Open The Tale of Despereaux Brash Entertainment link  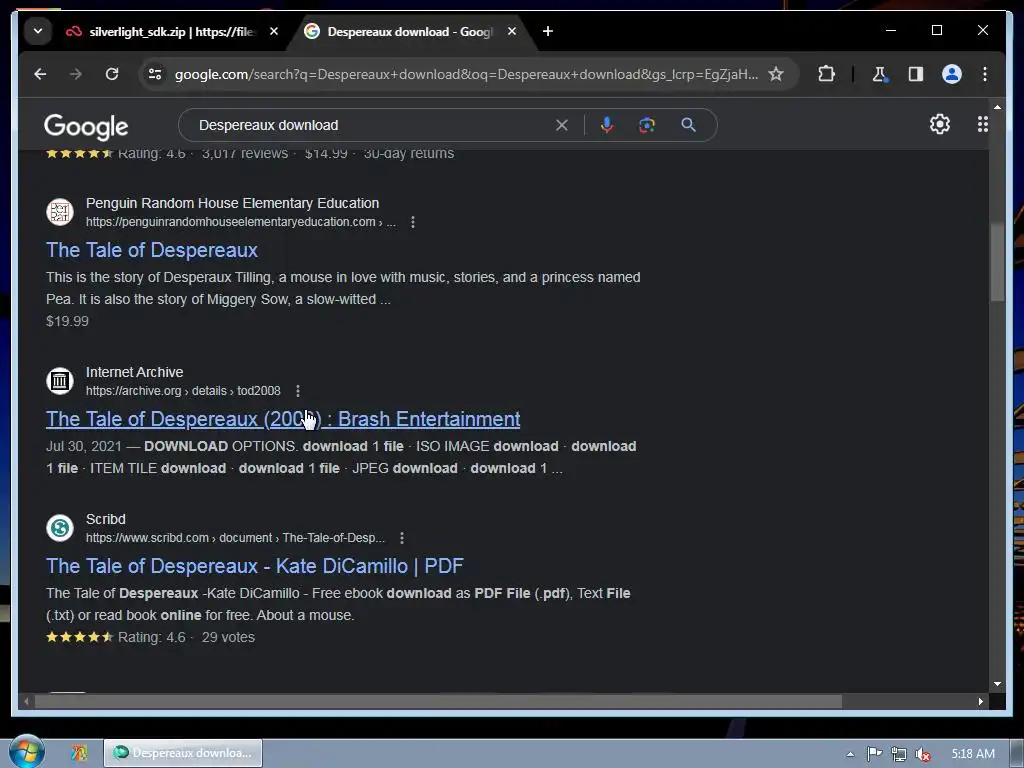coord(283,419)
